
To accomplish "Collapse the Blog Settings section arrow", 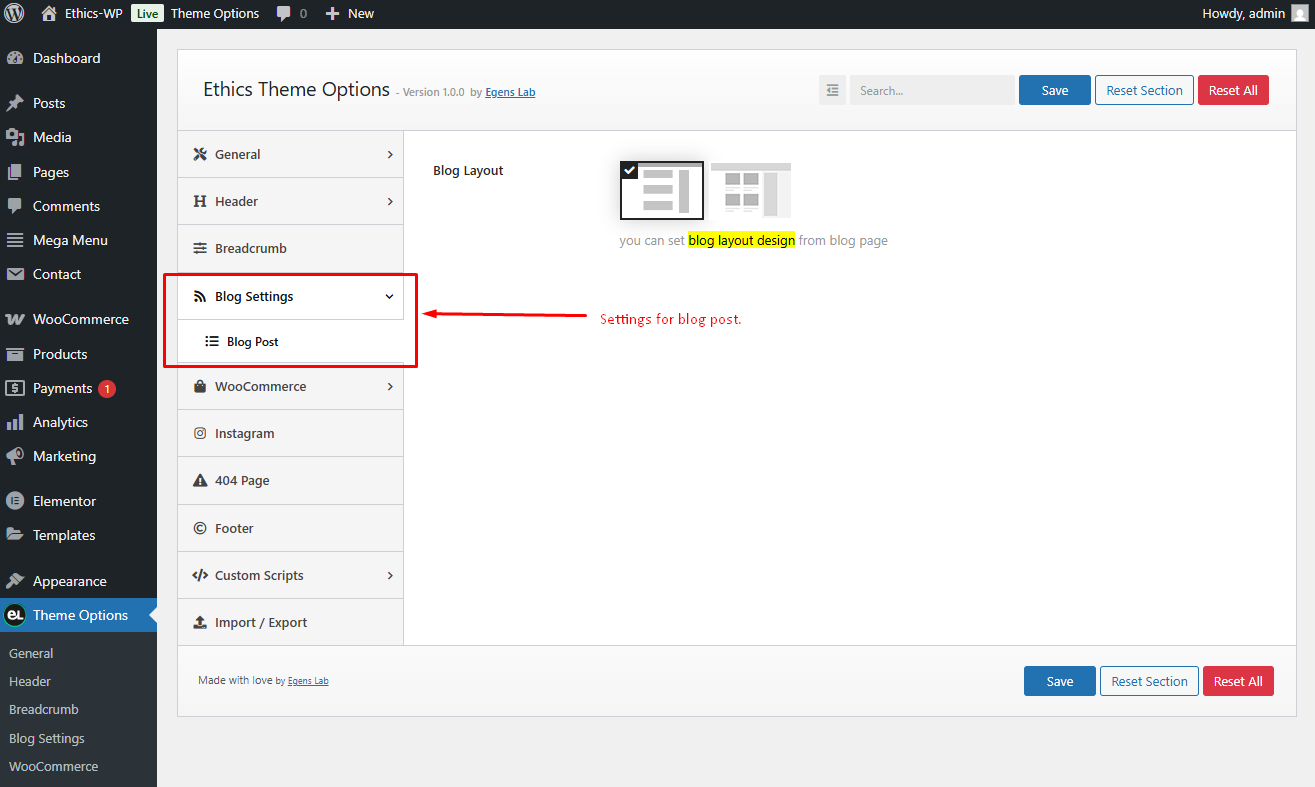I will coord(390,296).
